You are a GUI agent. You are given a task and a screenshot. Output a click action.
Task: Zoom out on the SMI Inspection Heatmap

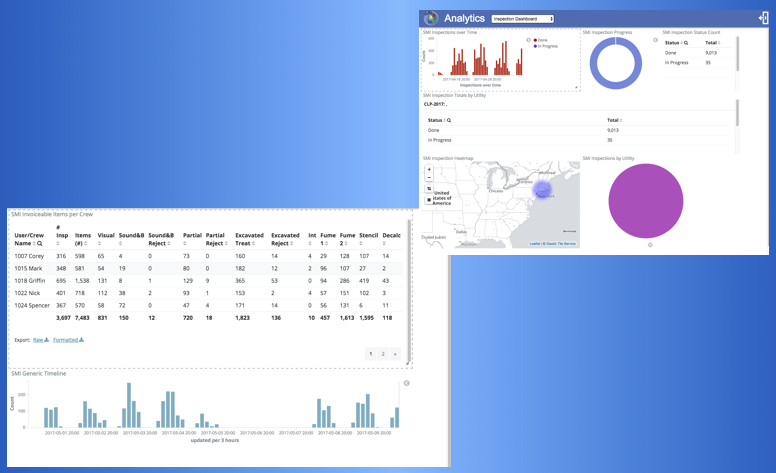(429, 177)
